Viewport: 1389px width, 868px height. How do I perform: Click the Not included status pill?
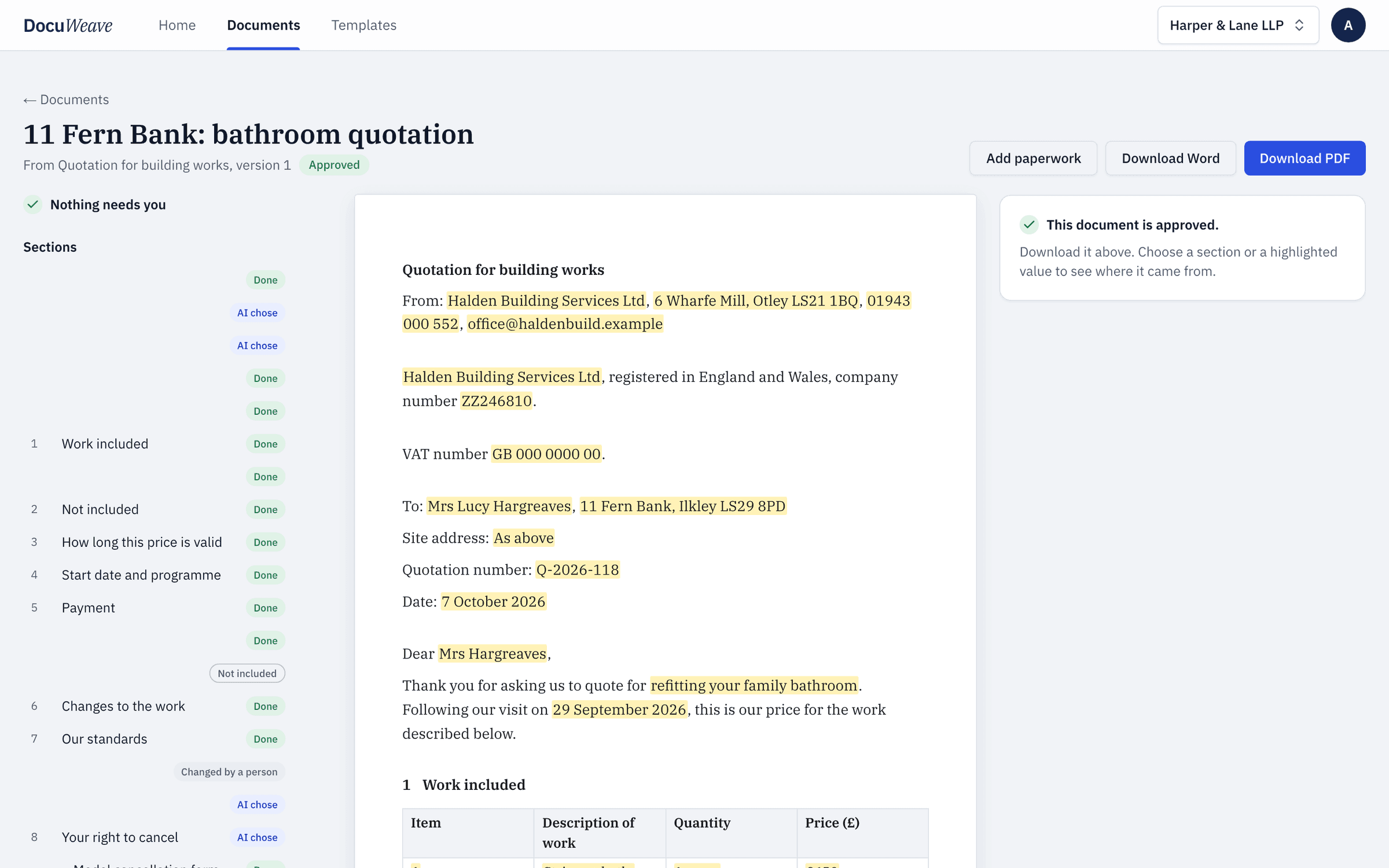pyautogui.click(x=247, y=674)
